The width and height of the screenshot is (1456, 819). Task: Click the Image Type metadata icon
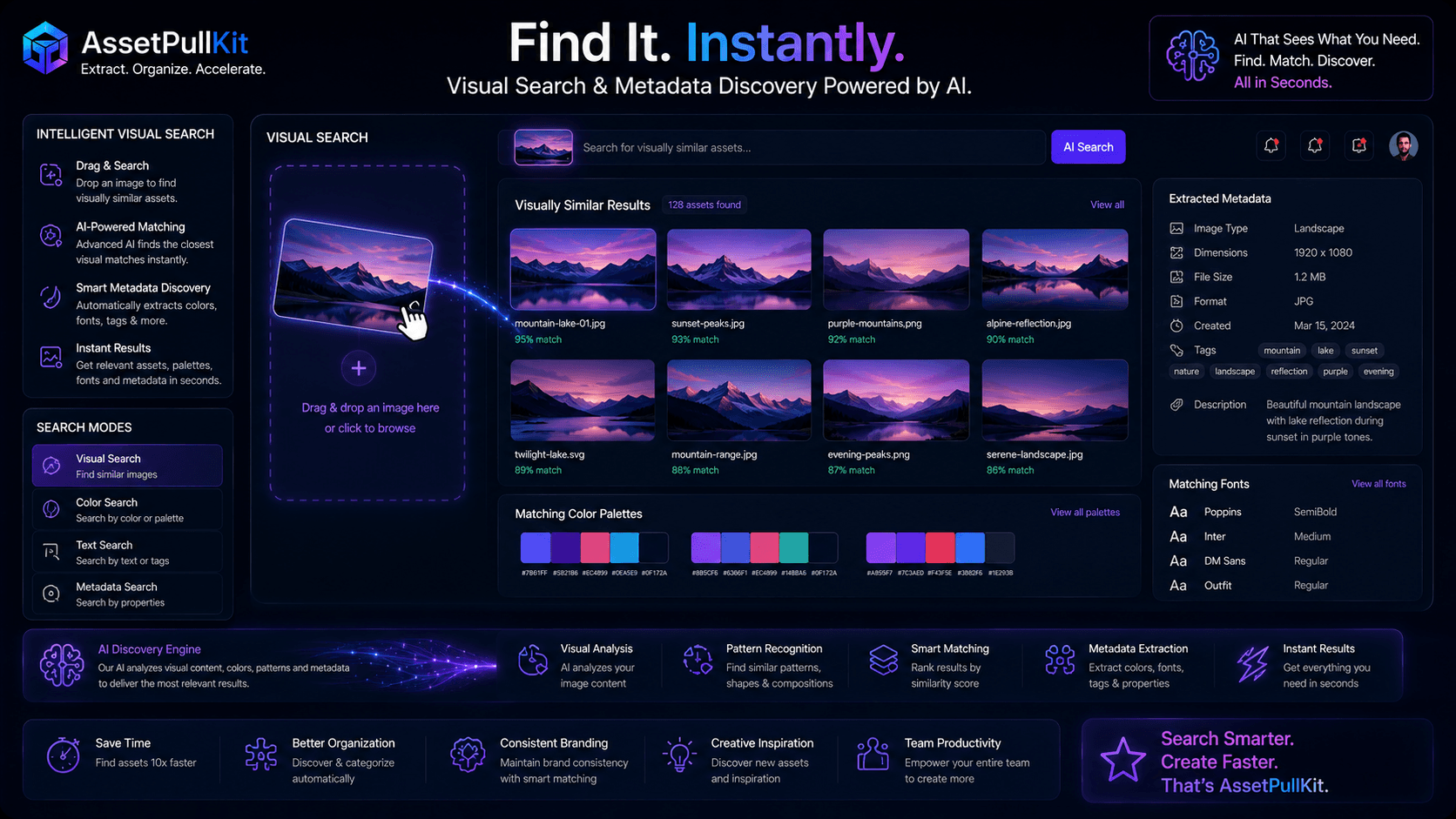point(1176,228)
